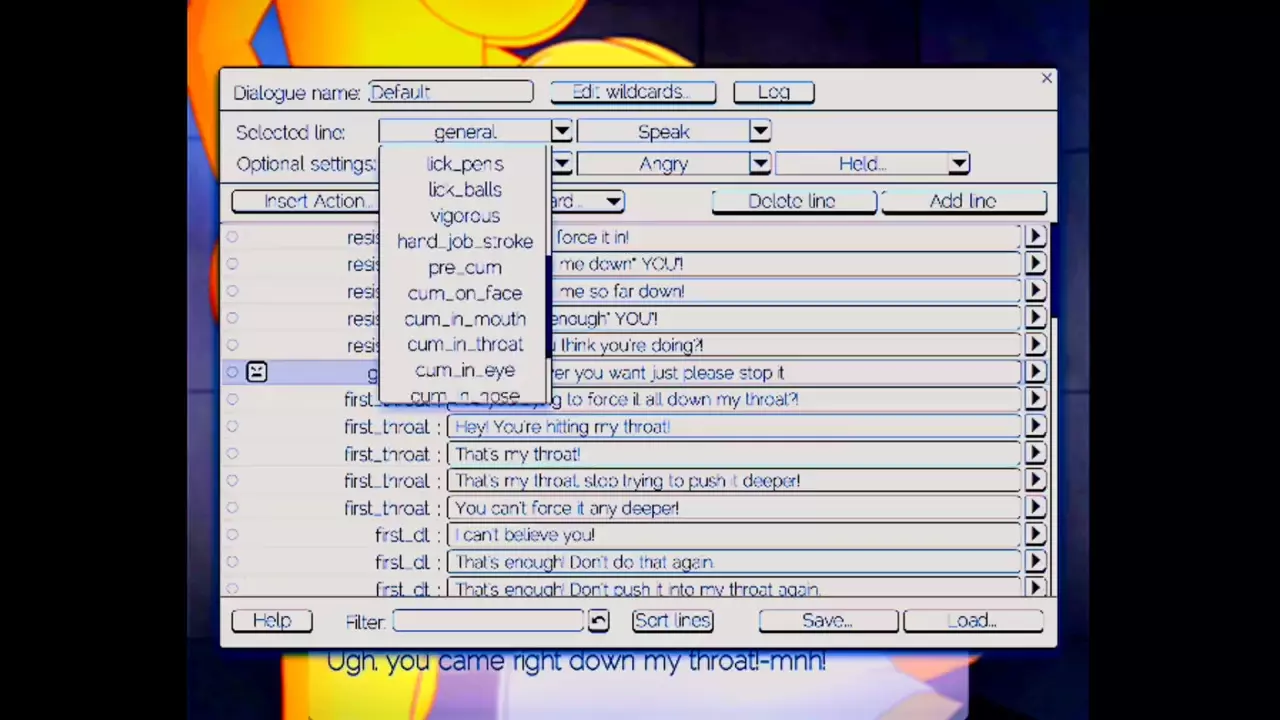The height and width of the screenshot is (720, 1280).
Task: Click the angry face icon on the highlighted line
Action: click(256, 372)
